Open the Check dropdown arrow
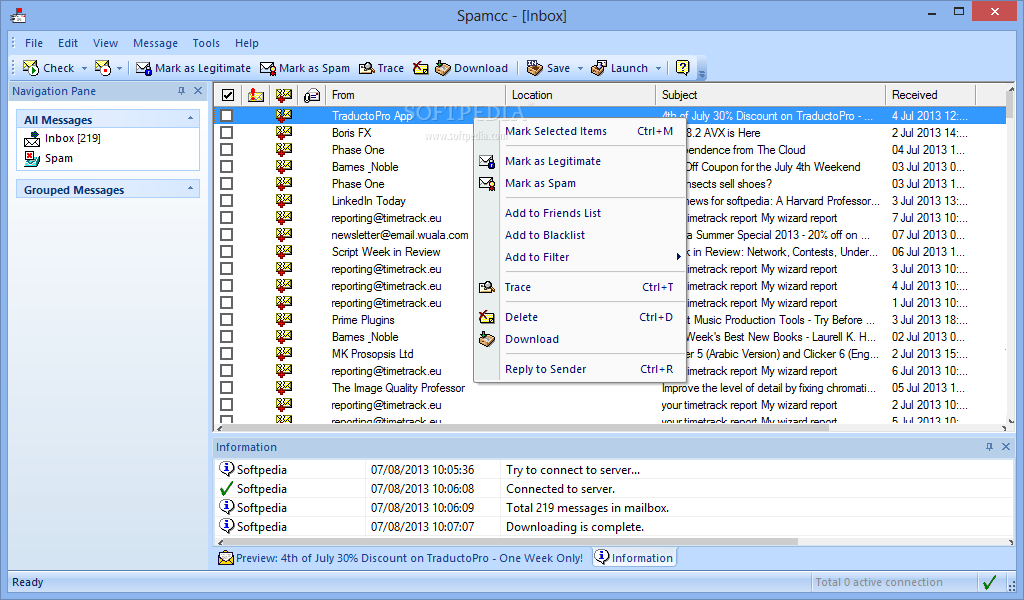Screen dimensions: 1024x600 tap(84, 69)
